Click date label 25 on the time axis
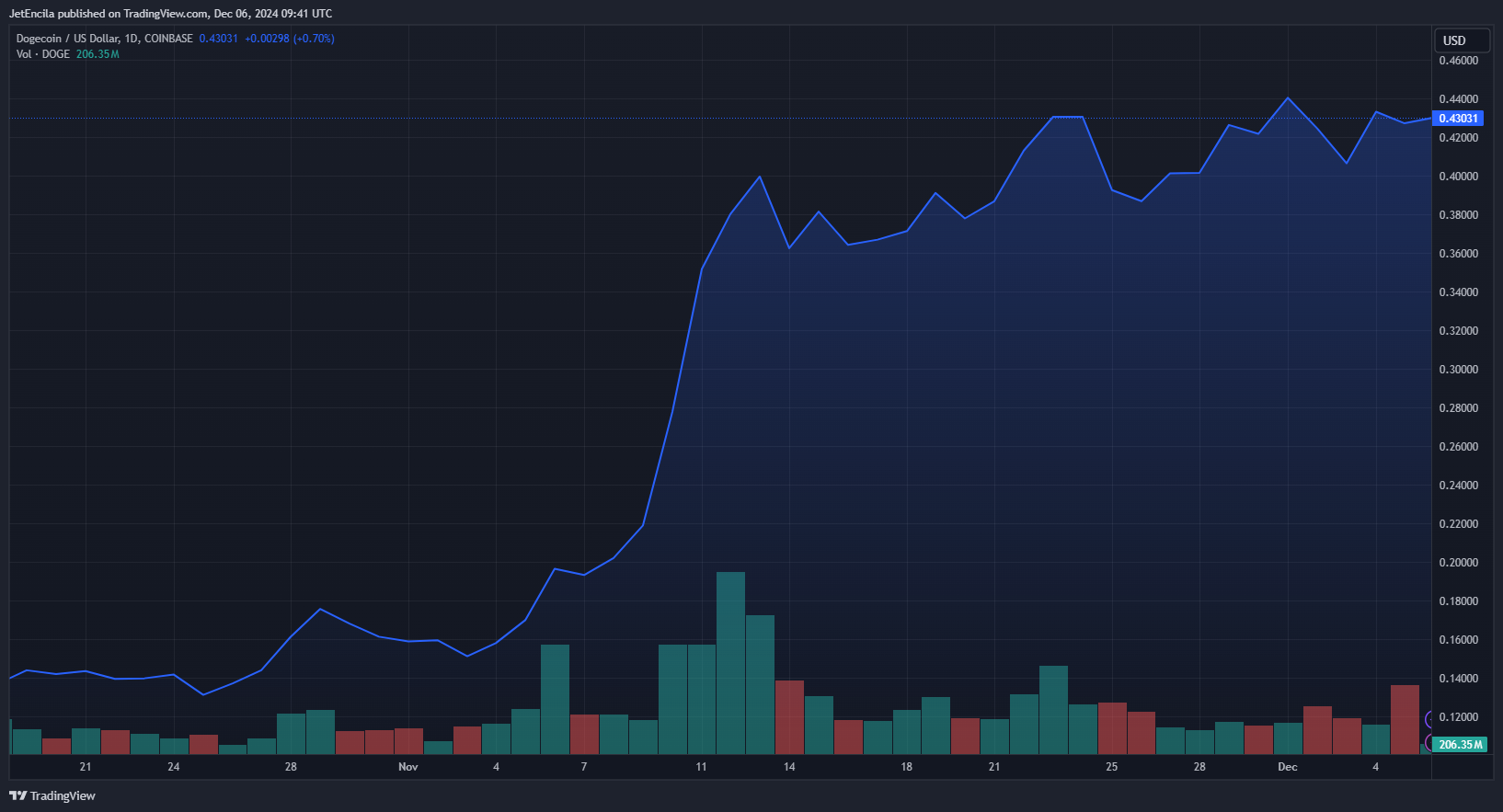1503x812 pixels. pos(1111,767)
